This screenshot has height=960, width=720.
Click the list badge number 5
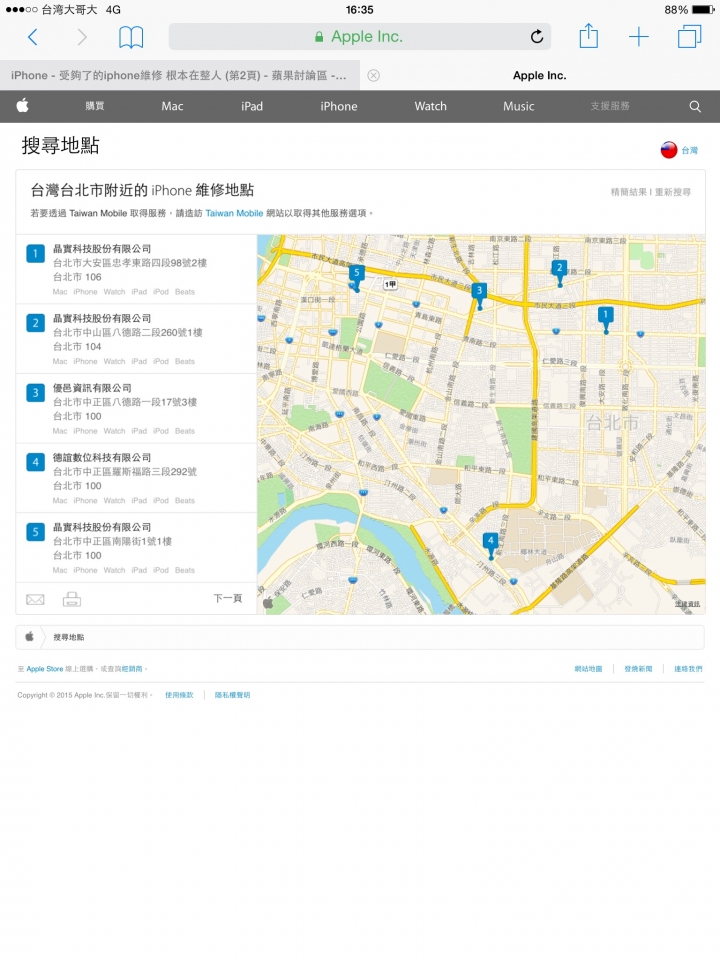coord(36,532)
